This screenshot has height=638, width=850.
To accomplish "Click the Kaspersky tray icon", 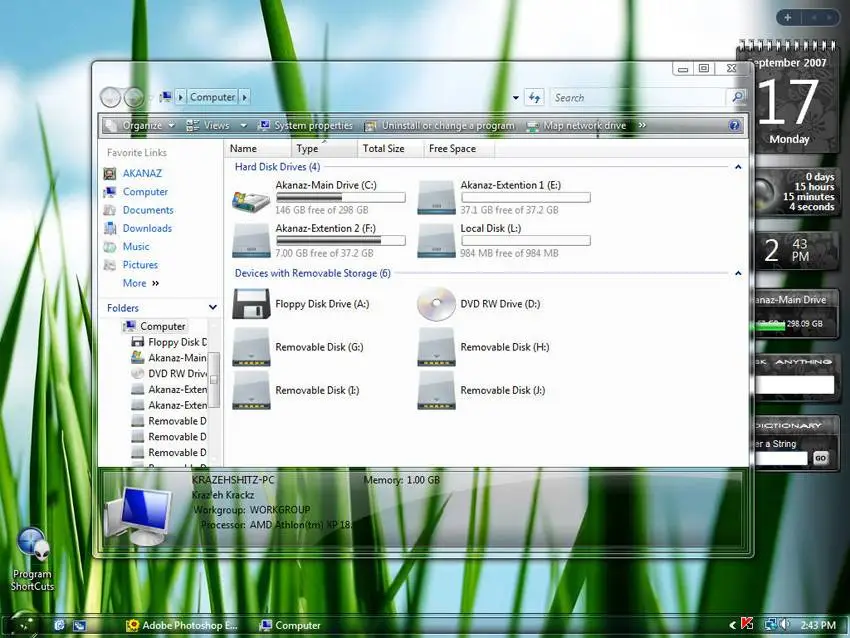I will (746, 624).
